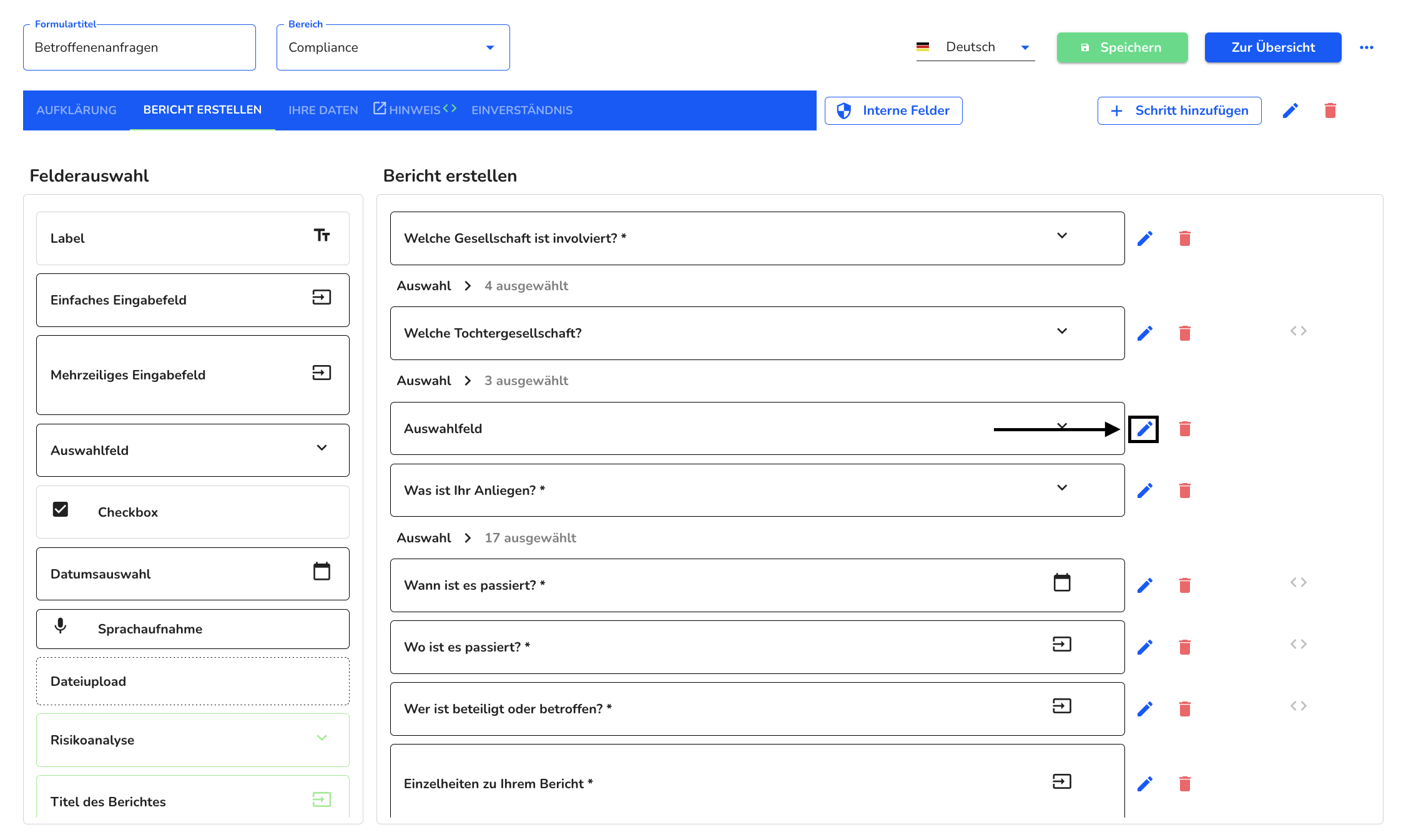Click the calendar icon in 'Wann ist es passiert?'

click(1062, 582)
